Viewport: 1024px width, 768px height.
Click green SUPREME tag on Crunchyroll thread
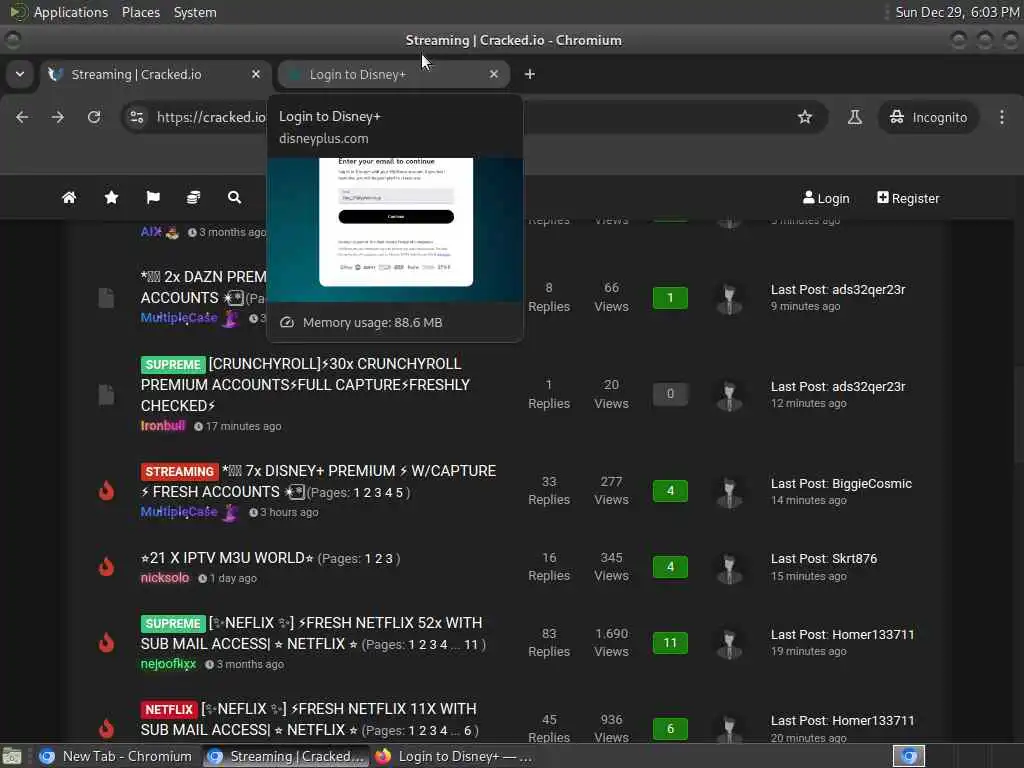coord(173,364)
